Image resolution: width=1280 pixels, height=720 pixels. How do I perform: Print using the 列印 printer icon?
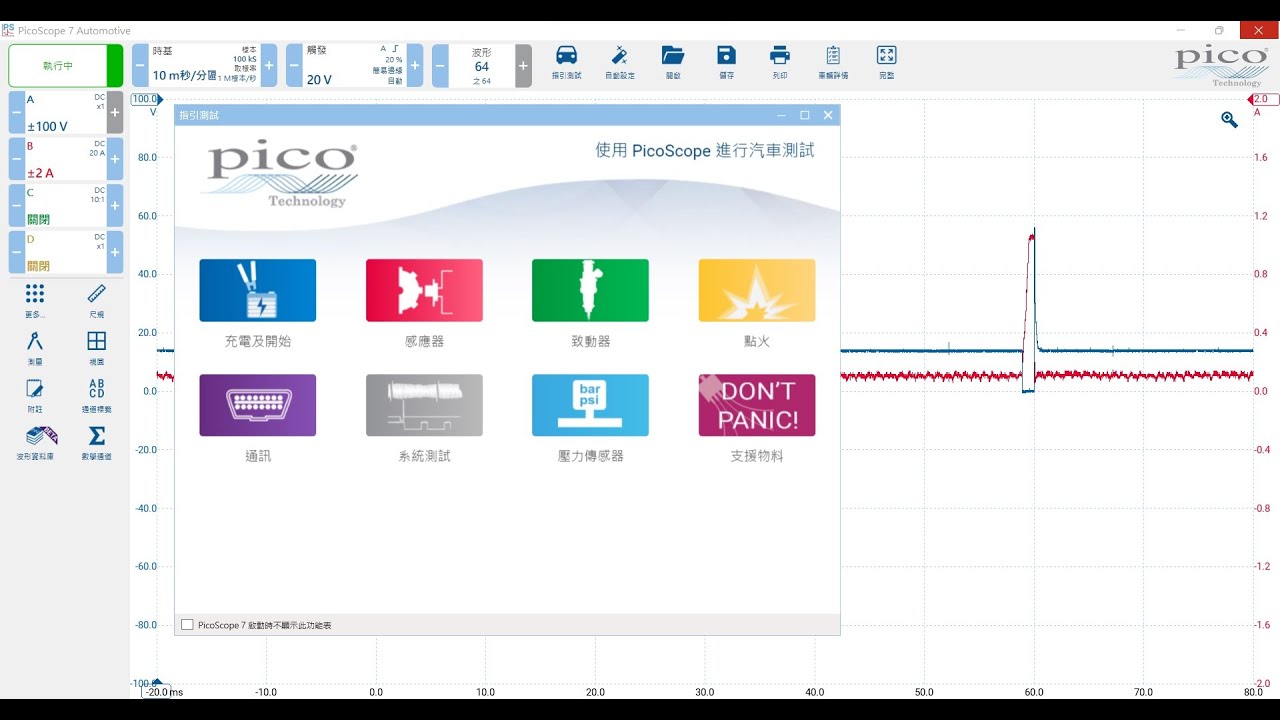point(780,62)
